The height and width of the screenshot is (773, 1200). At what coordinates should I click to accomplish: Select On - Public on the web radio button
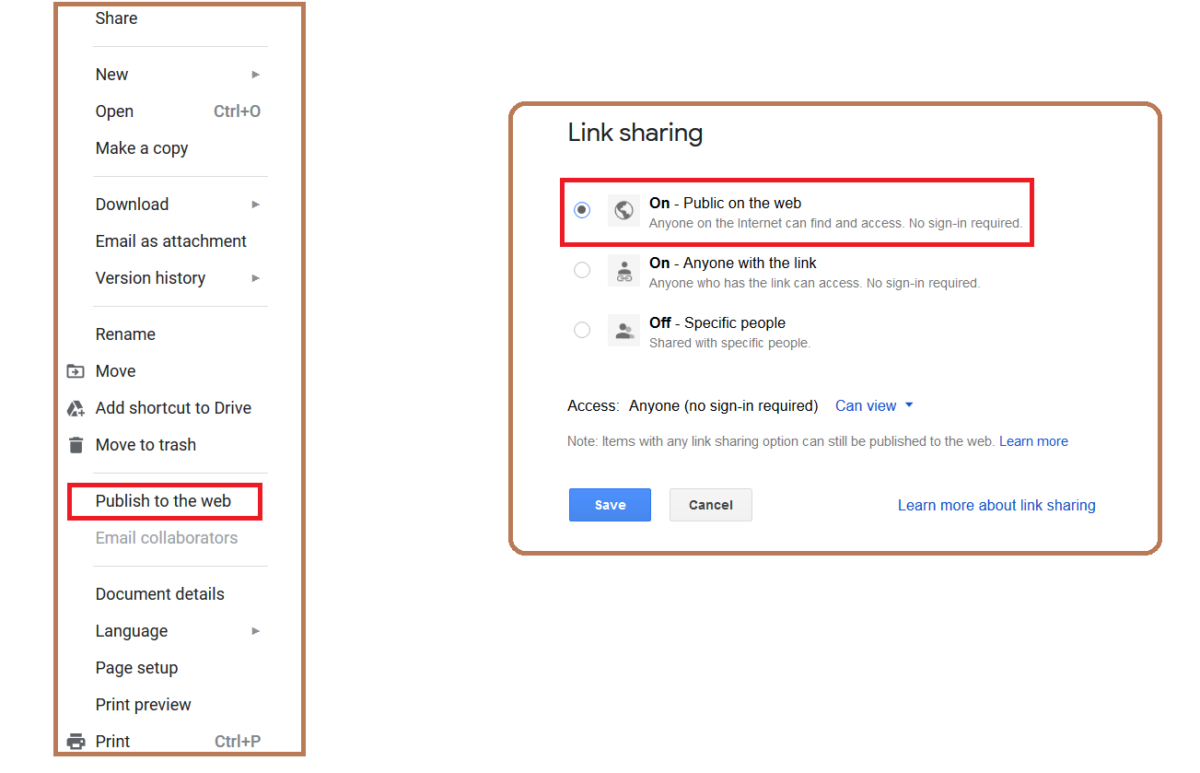click(582, 210)
